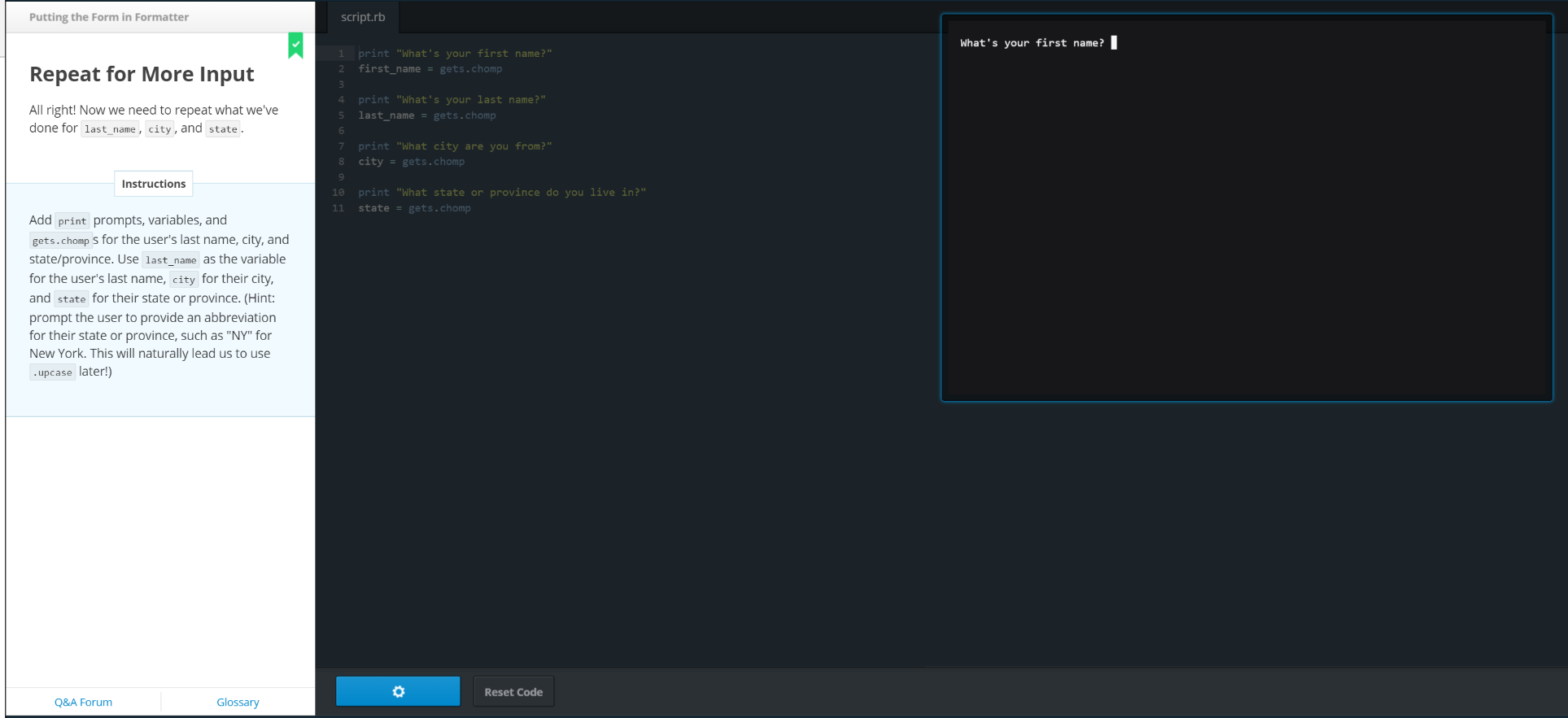
Task: Run the code with the gear button
Action: (398, 691)
